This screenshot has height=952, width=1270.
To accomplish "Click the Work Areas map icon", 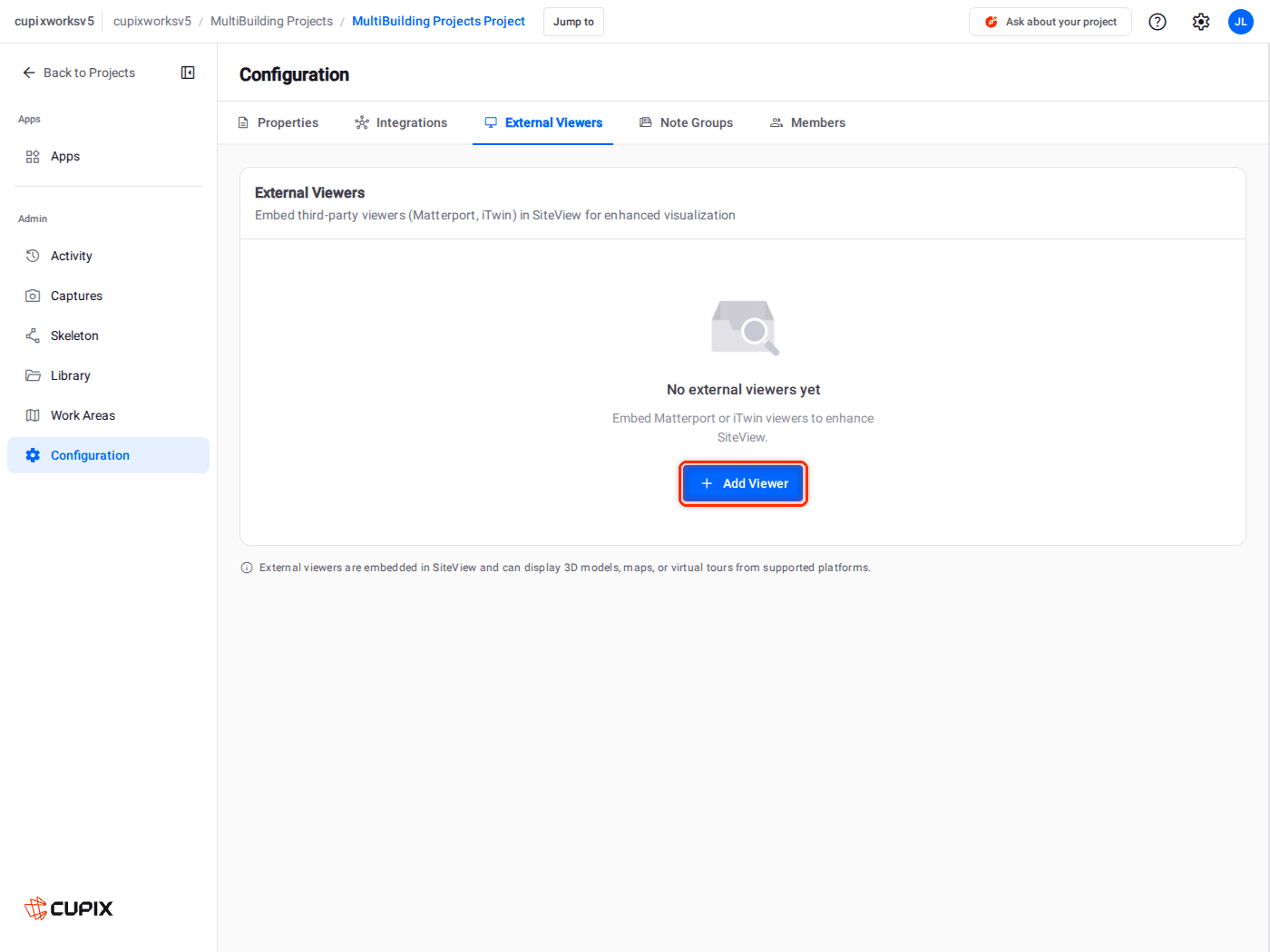I will 33,415.
